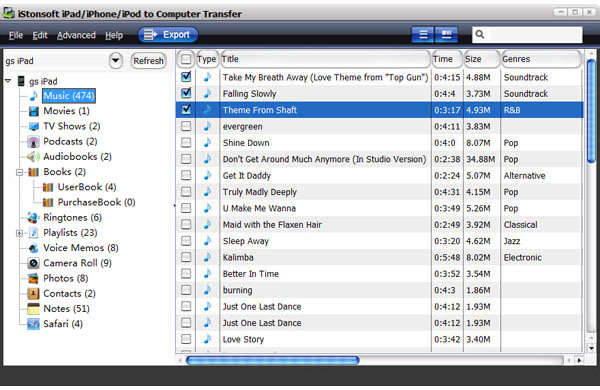
Task: Click music note icon for Shine Down
Action: point(207,142)
